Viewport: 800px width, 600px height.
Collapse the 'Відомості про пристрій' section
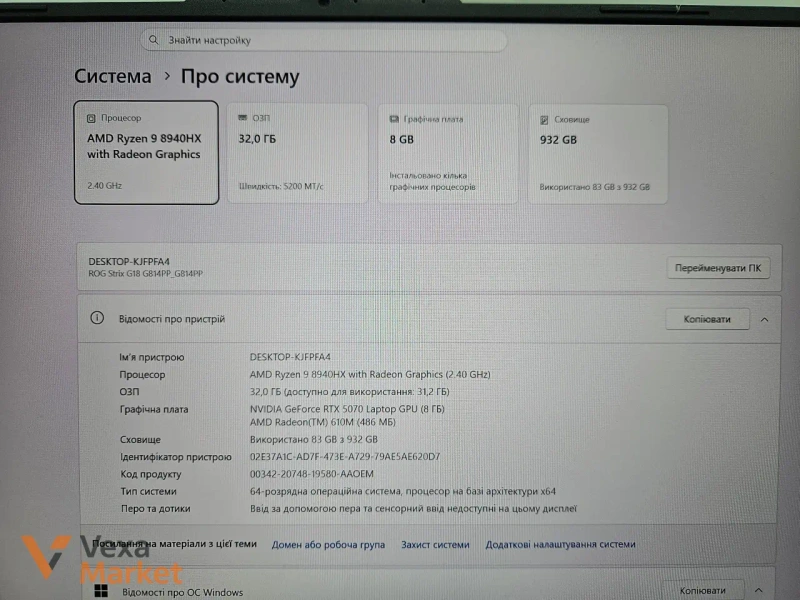(x=764, y=320)
